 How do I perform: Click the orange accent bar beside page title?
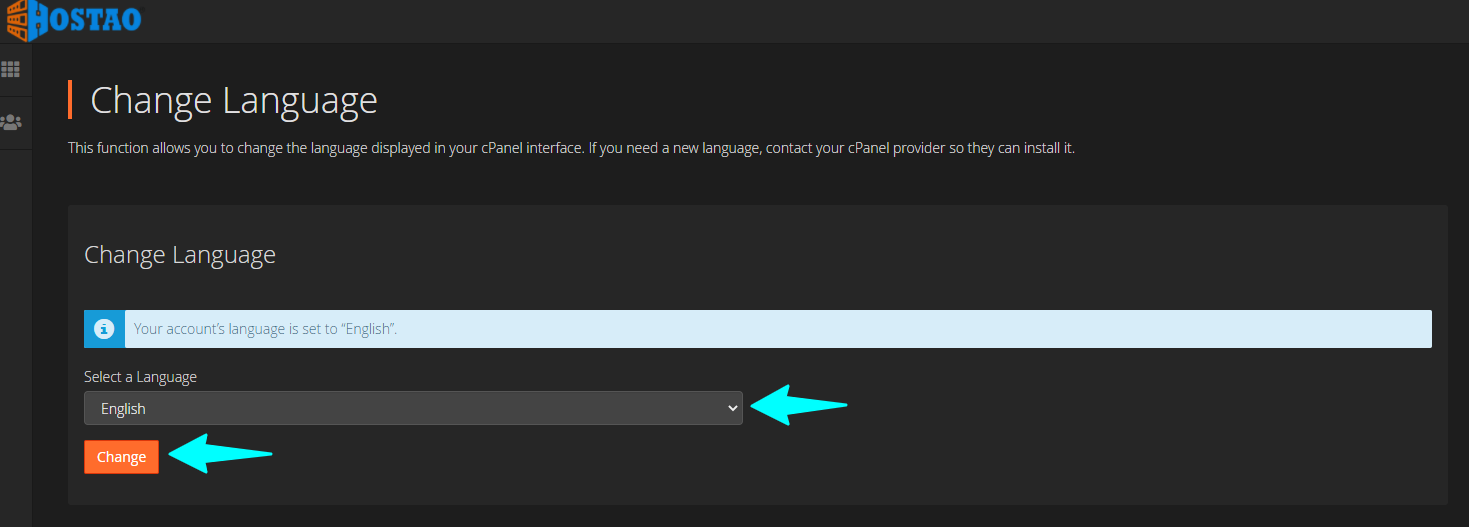point(70,100)
